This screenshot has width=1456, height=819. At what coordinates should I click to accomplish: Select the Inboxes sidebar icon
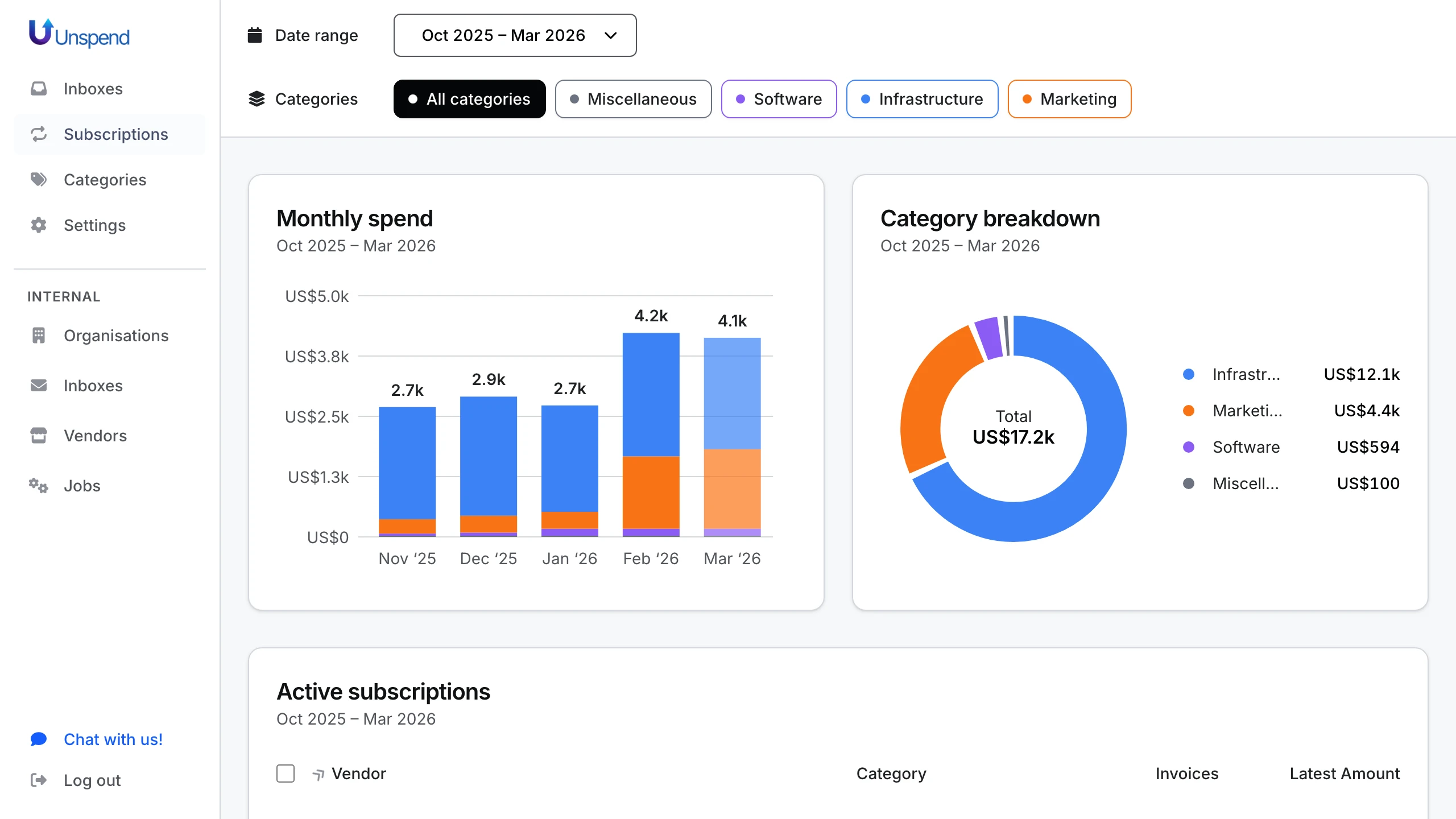tap(38, 89)
